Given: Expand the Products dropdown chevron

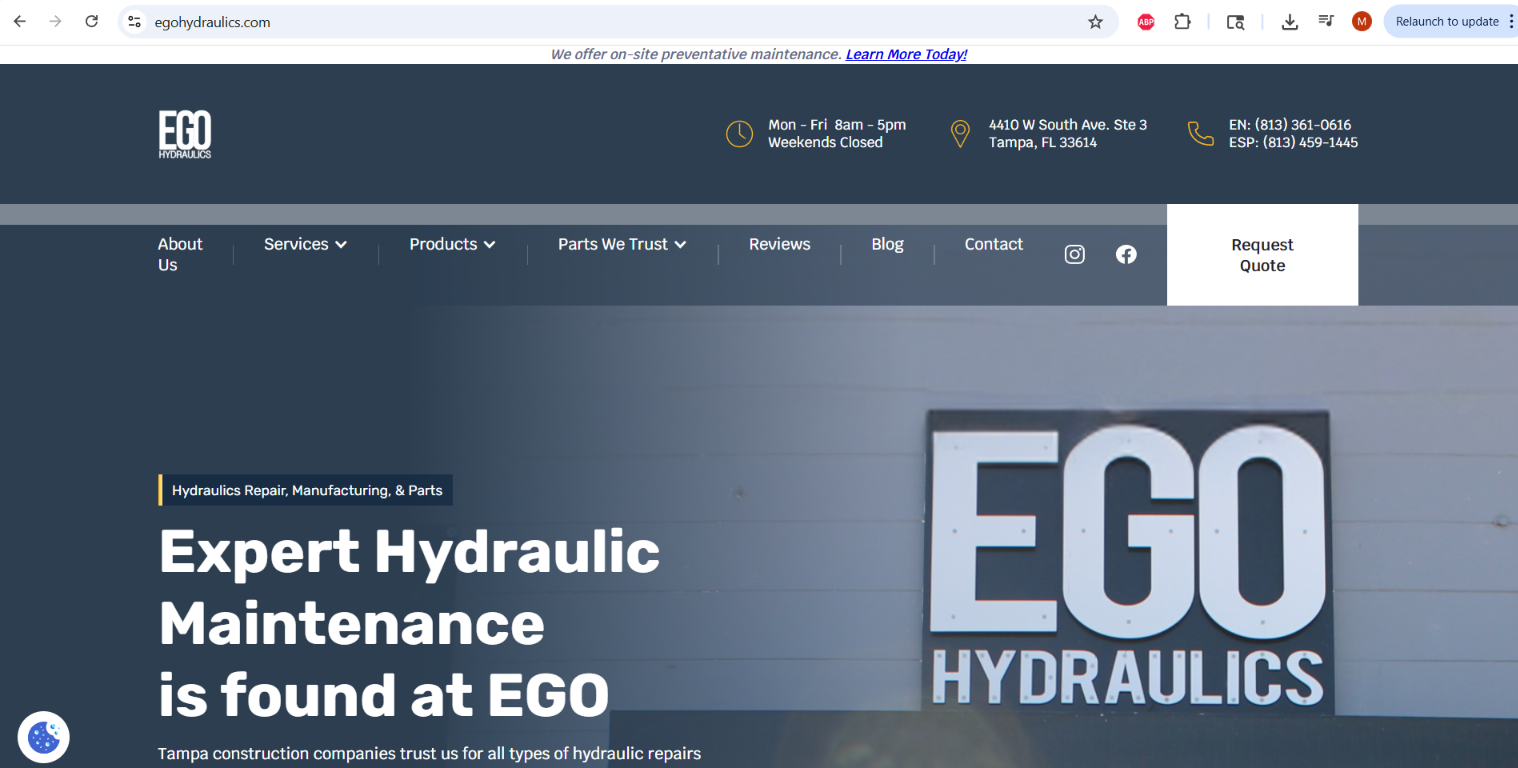Looking at the screenshot, I should pos(490,245).
